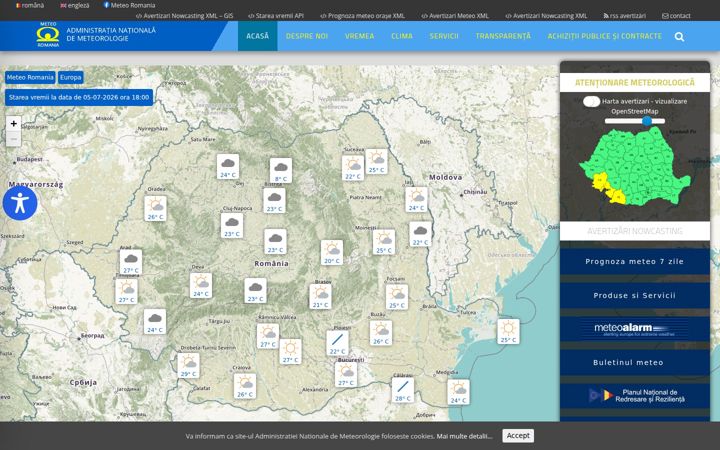This screenshot has width=720, height=450.
Task: Select the 27°C marker at Râmnicu Vâlcea
Action: 268,336
